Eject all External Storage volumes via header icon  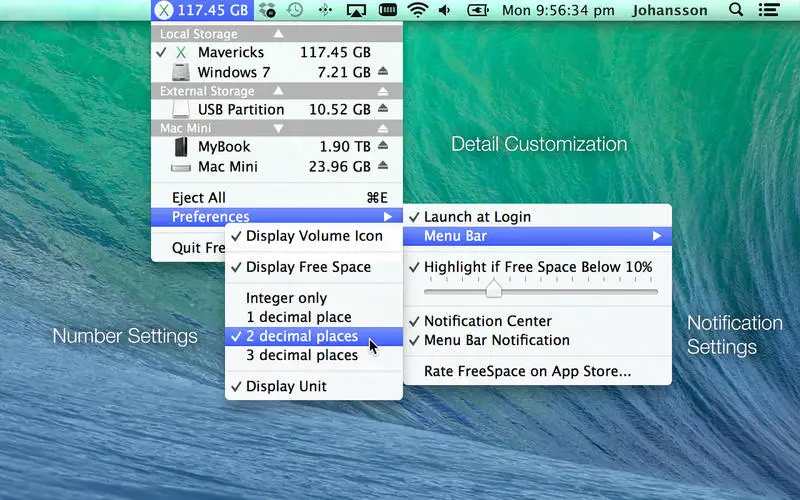(383, 91)
